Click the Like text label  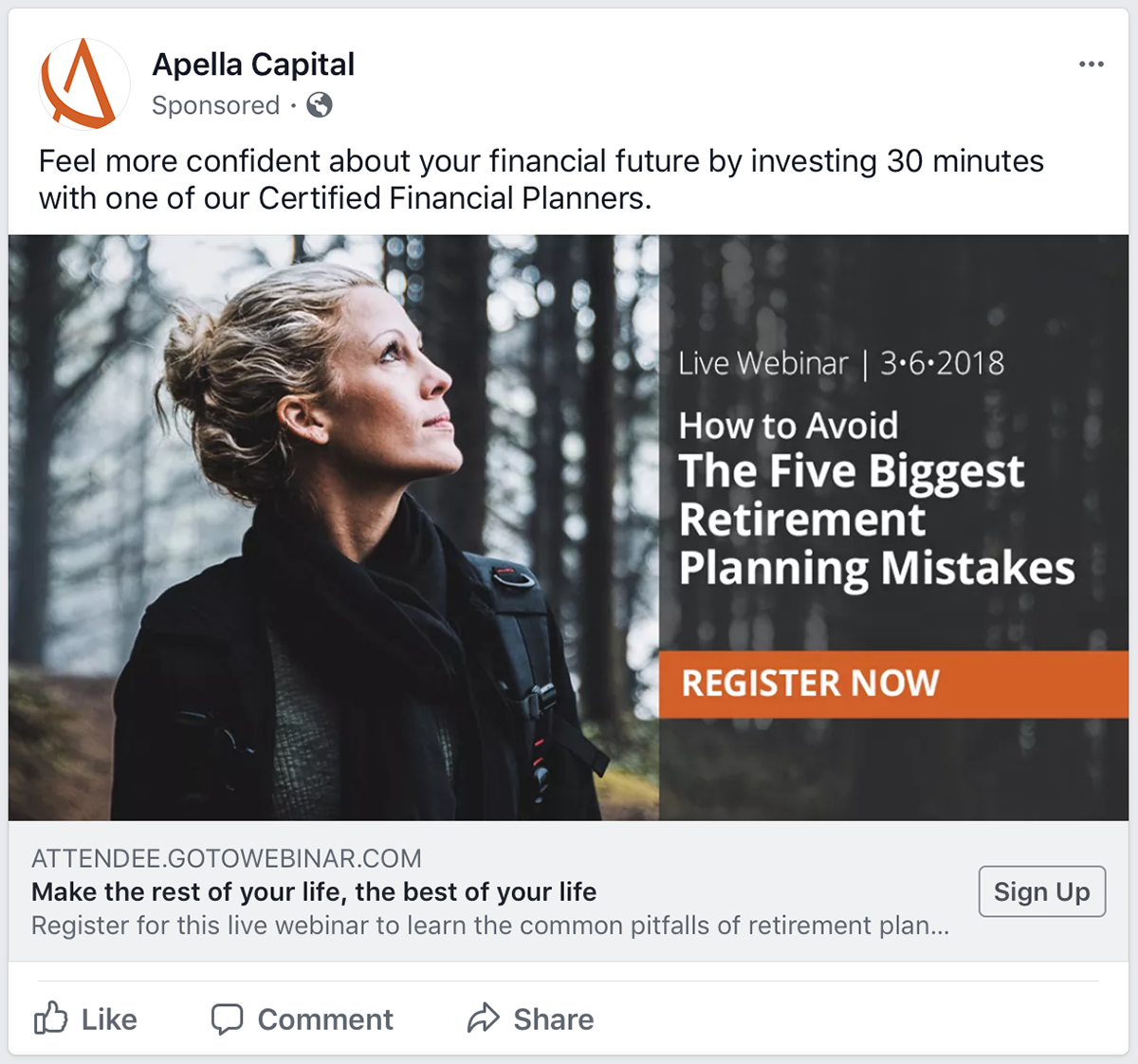tap(109, 1019)
